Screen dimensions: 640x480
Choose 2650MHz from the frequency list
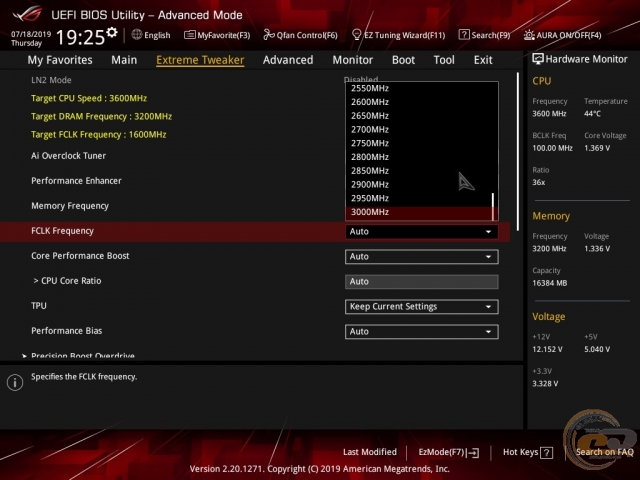(x=419, y=116)
